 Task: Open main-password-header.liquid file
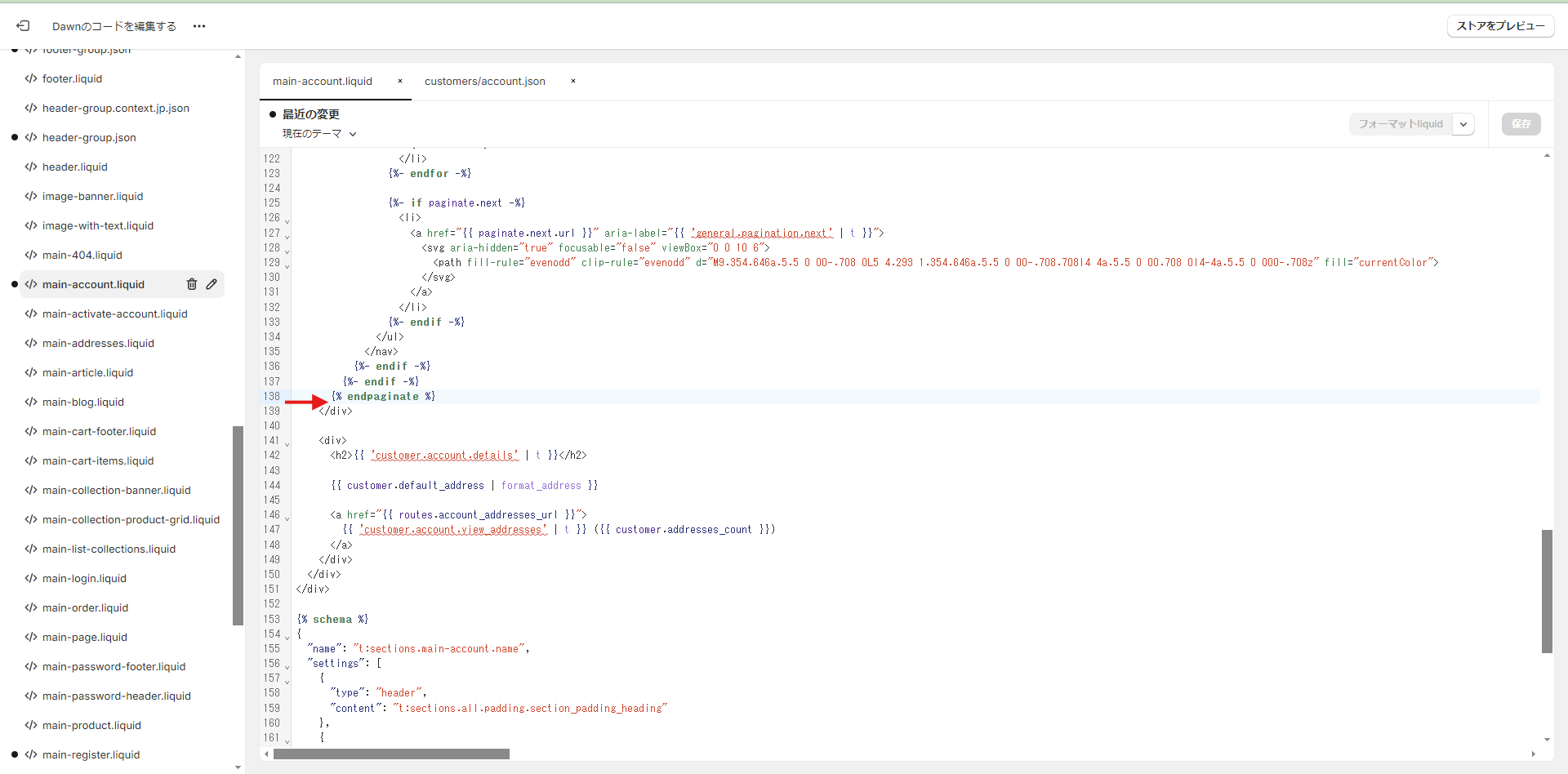click(117, 696)
